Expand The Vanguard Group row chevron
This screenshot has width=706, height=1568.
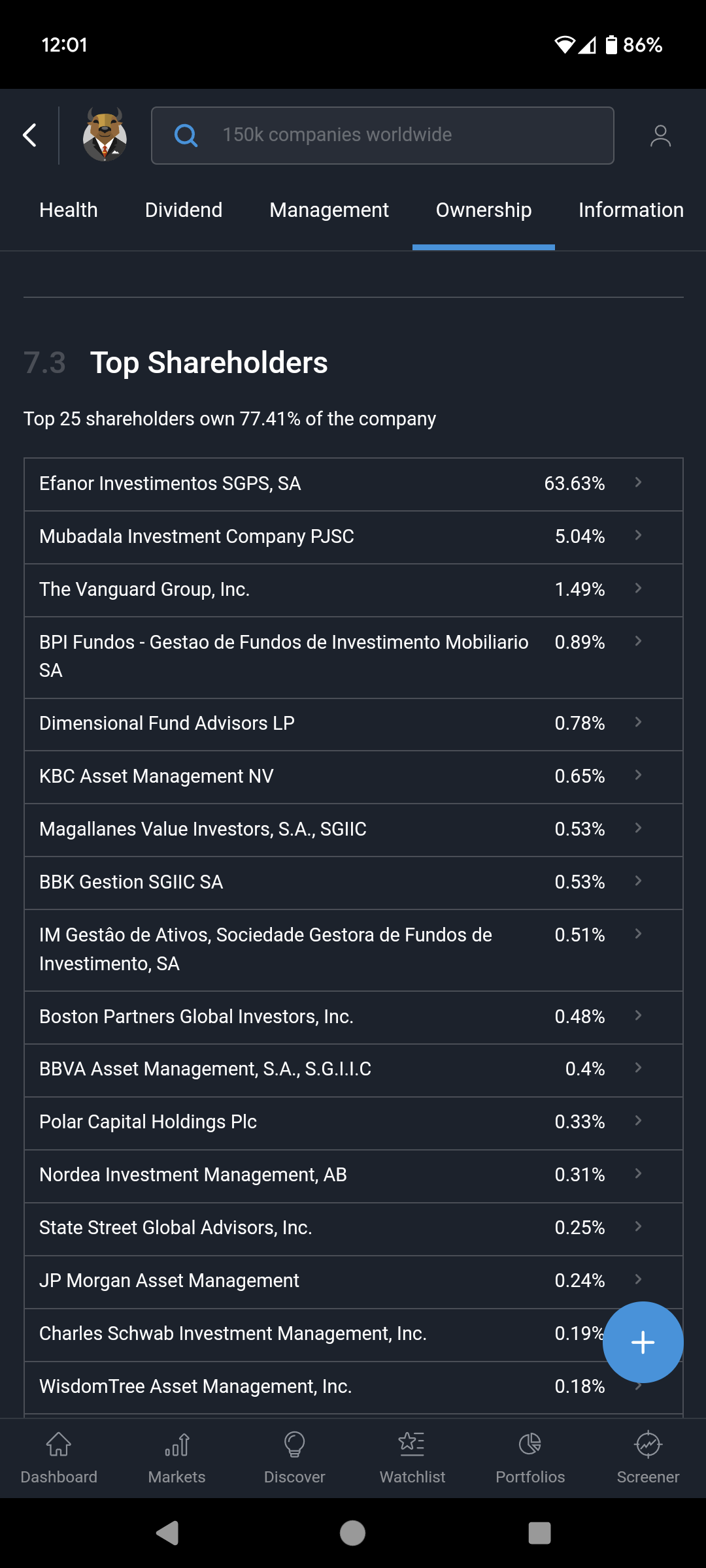point(638,589)
